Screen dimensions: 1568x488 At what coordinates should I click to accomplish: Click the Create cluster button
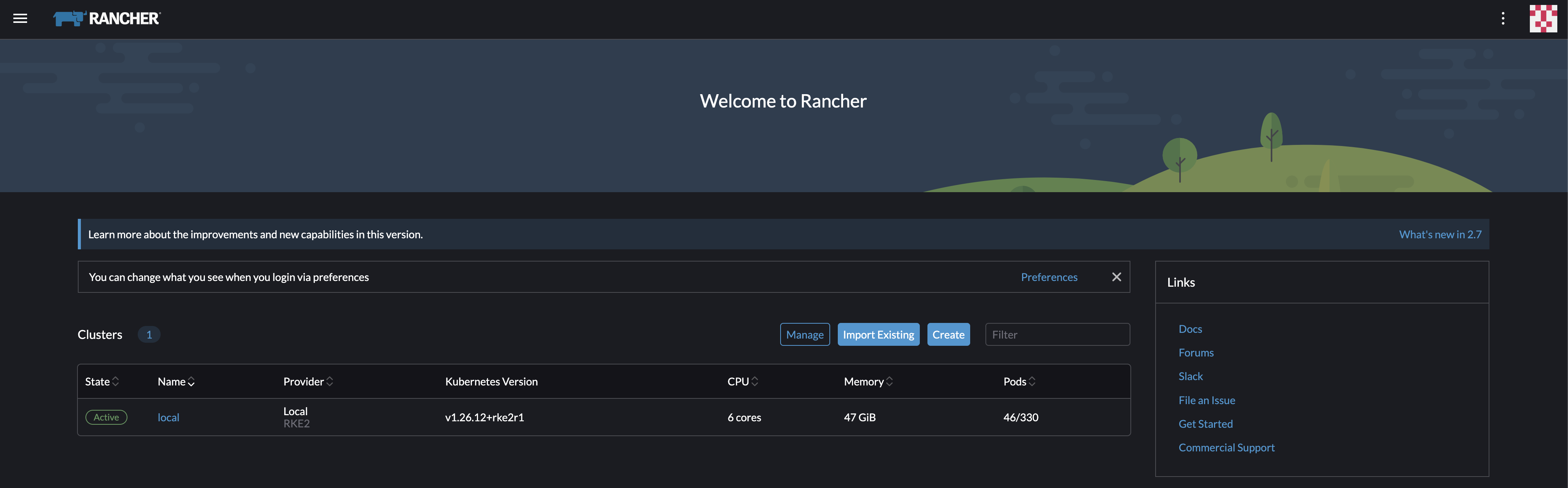[x=948, y=335]
